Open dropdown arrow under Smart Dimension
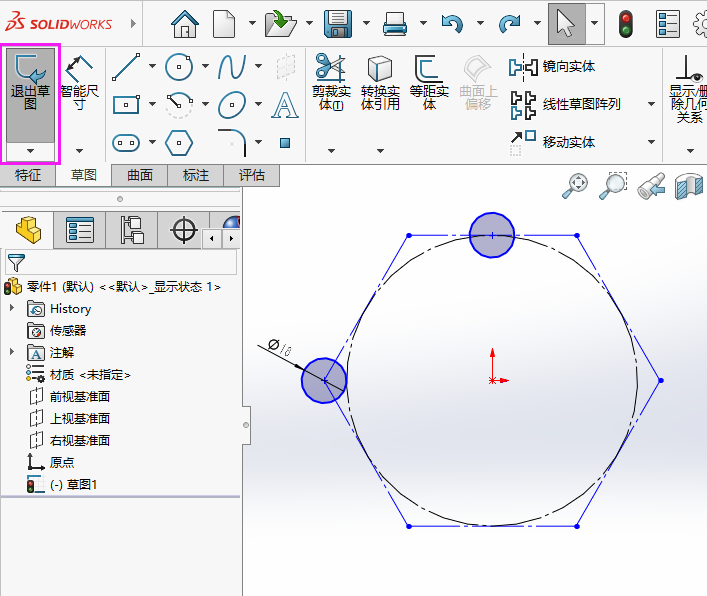The width and height of the screenshot is (707, 596). click(x=79, y=151)
